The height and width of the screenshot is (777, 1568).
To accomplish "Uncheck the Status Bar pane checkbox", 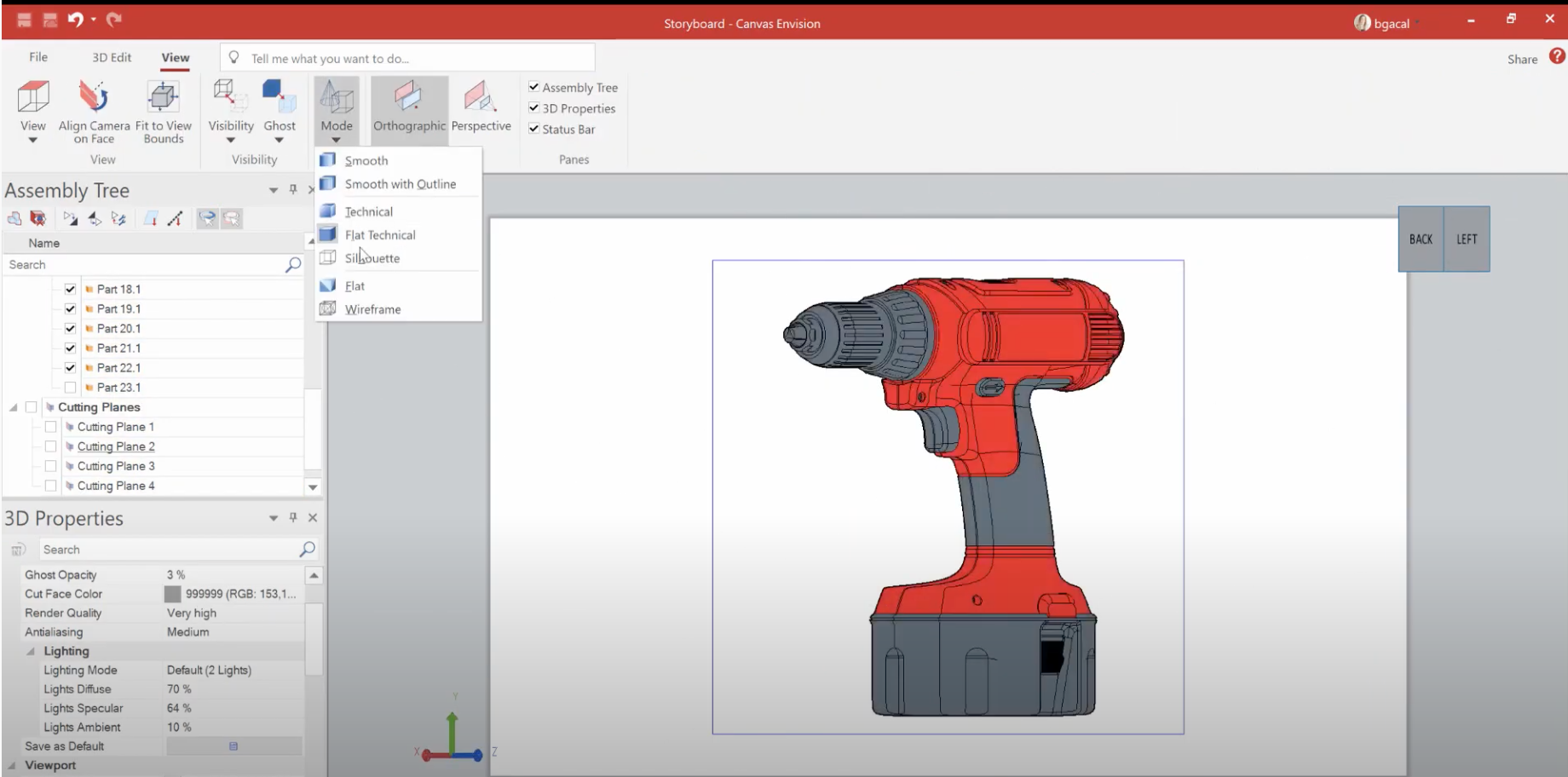I will pyautogui.click(x=533, y=129).
